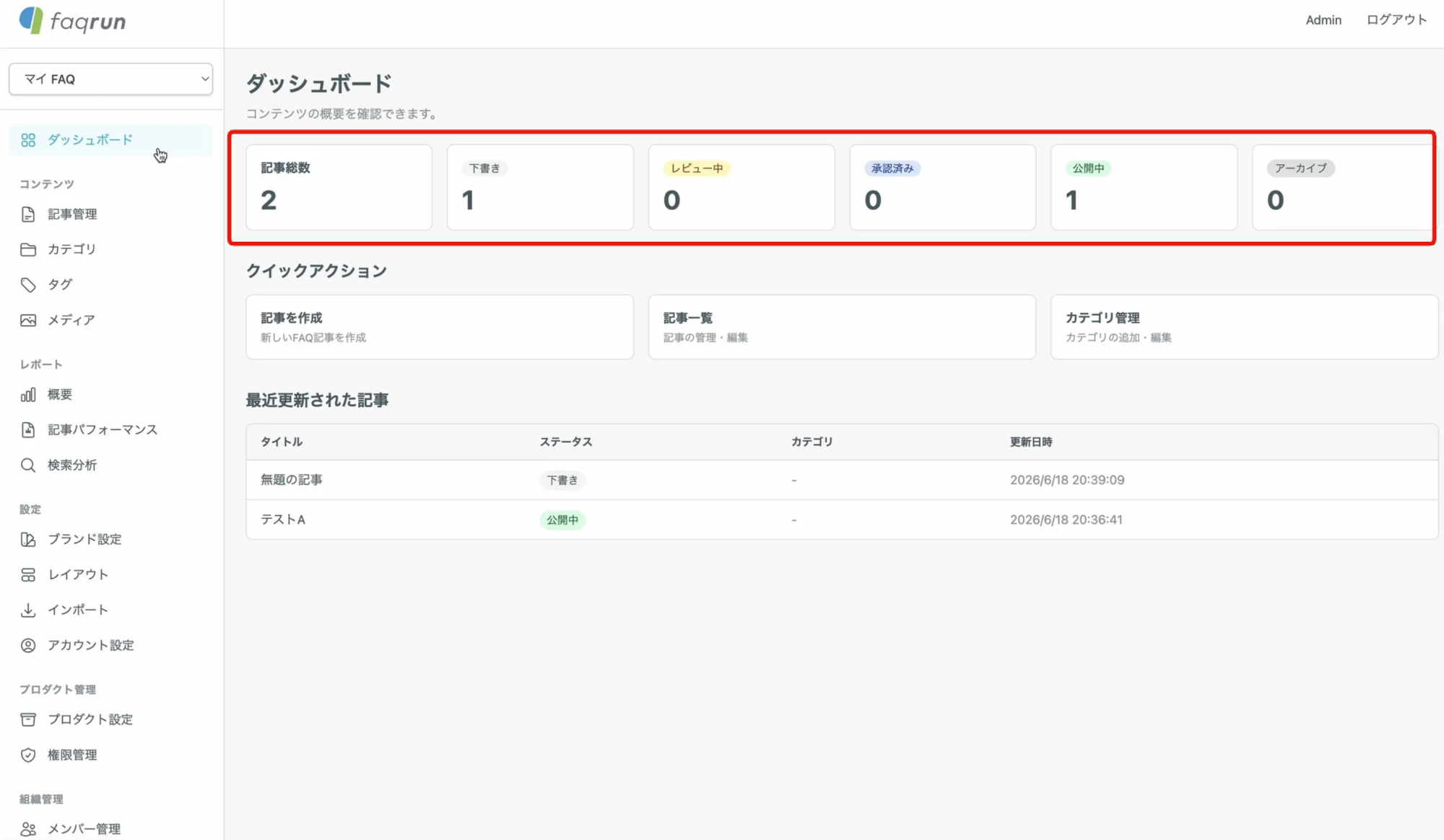Image resolution: width=1444 pixels, height=840 pixels.
Task: Click the 検索分析 magnifier icon
Action: [28, 465]
